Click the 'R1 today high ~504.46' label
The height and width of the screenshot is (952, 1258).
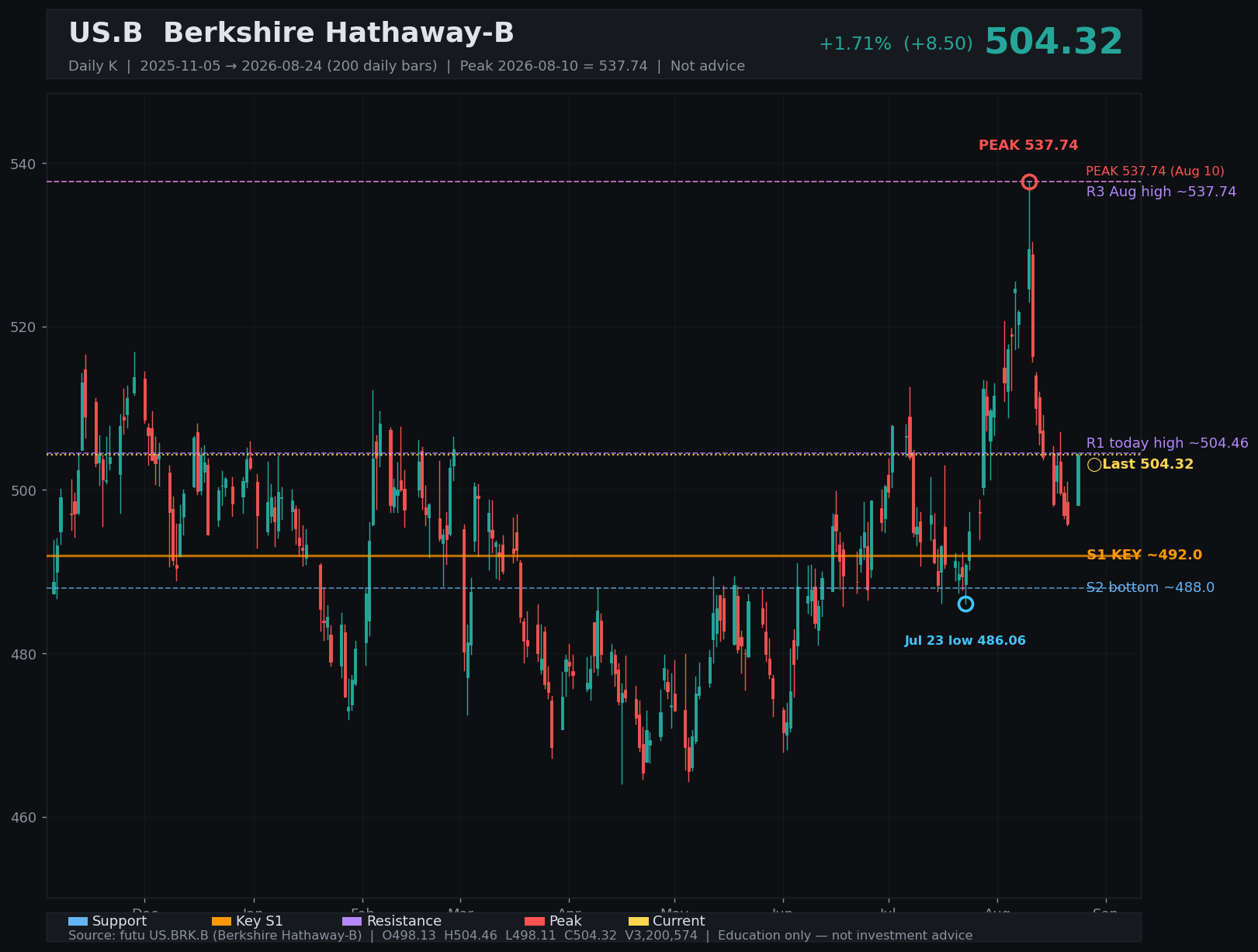click(1167, 443)
